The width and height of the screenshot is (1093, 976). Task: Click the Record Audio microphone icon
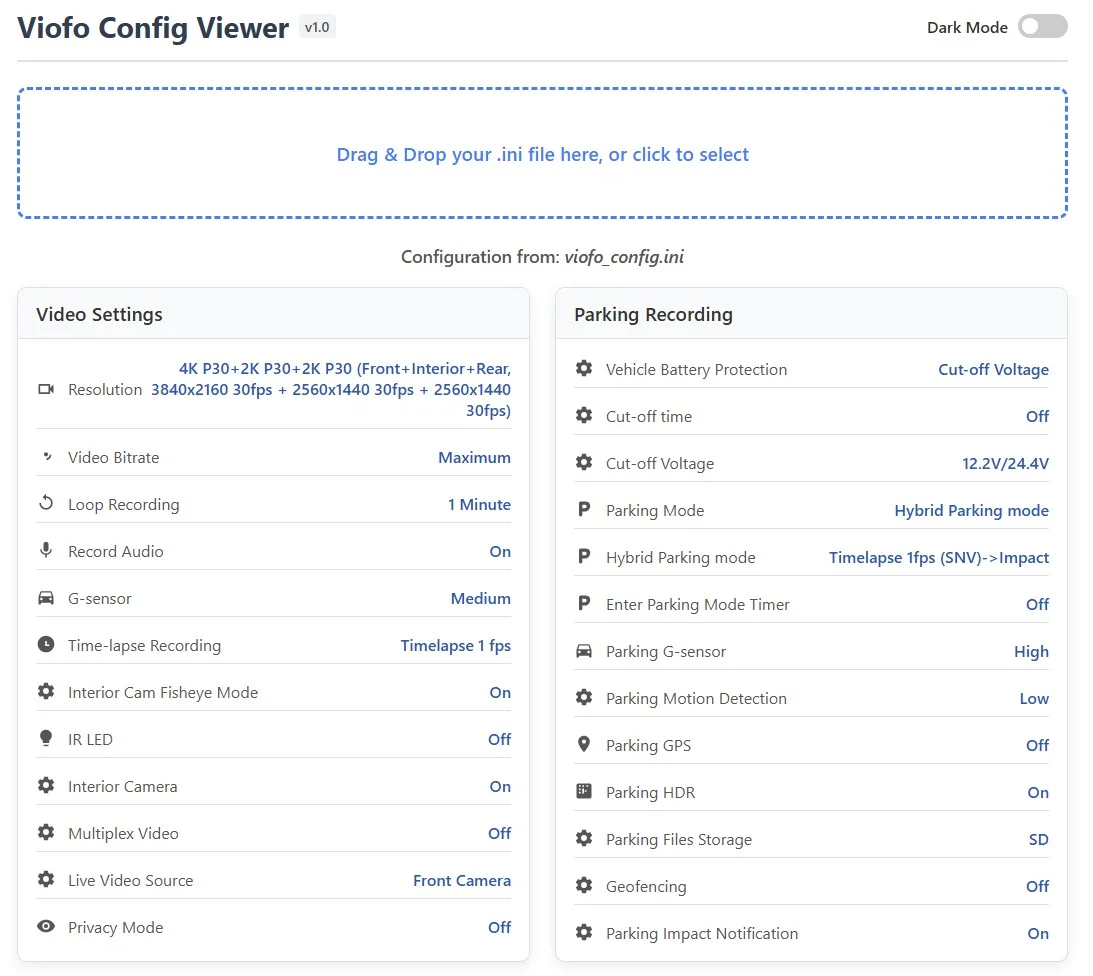click(46, 550)
